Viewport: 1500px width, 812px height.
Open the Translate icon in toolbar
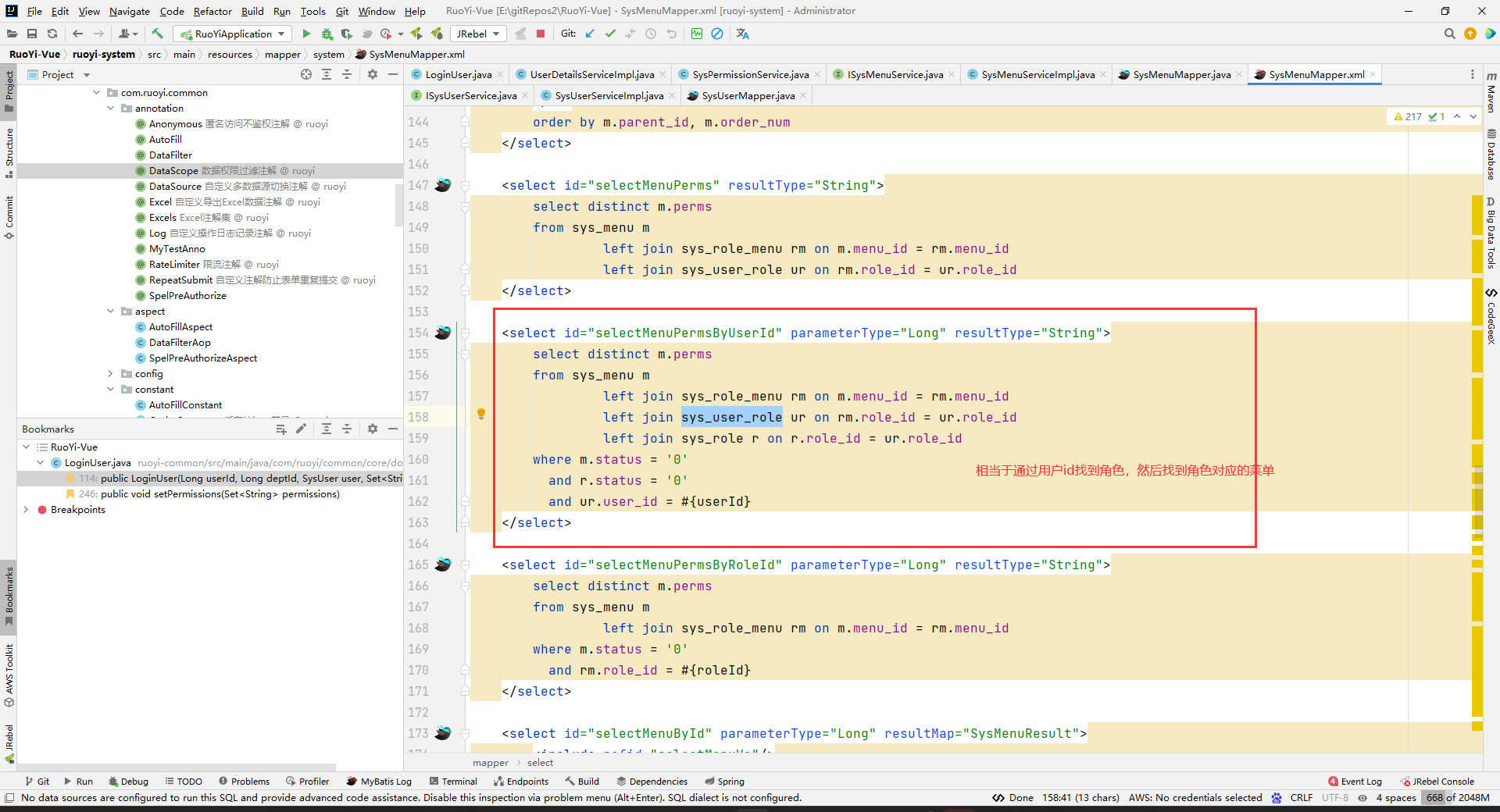742,34
